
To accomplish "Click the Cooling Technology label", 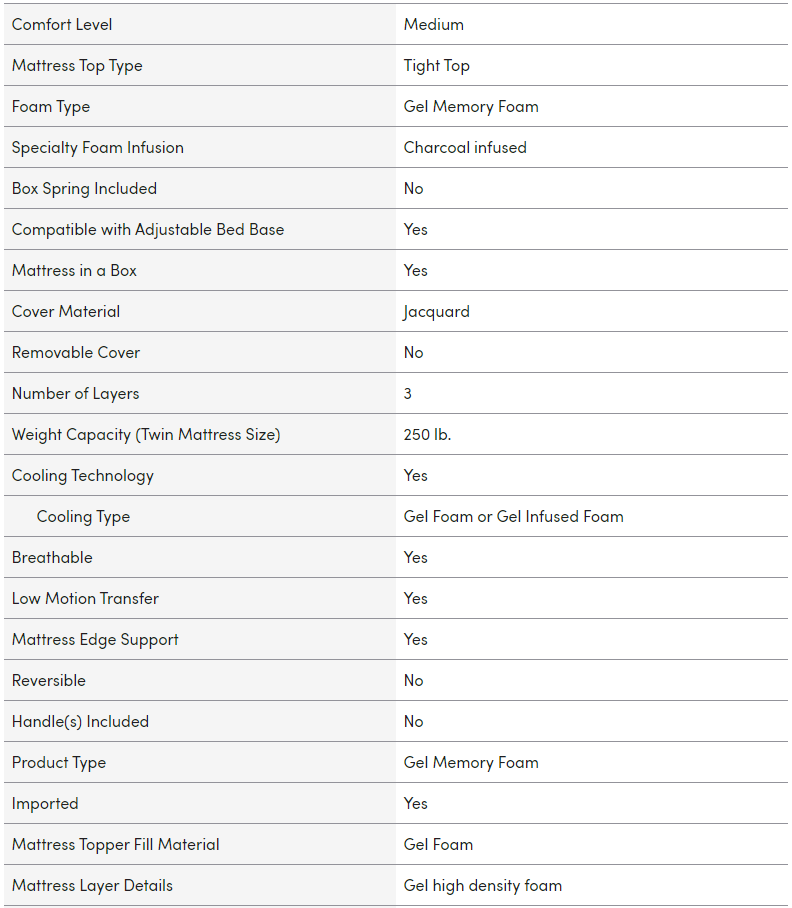I will 83,475.
